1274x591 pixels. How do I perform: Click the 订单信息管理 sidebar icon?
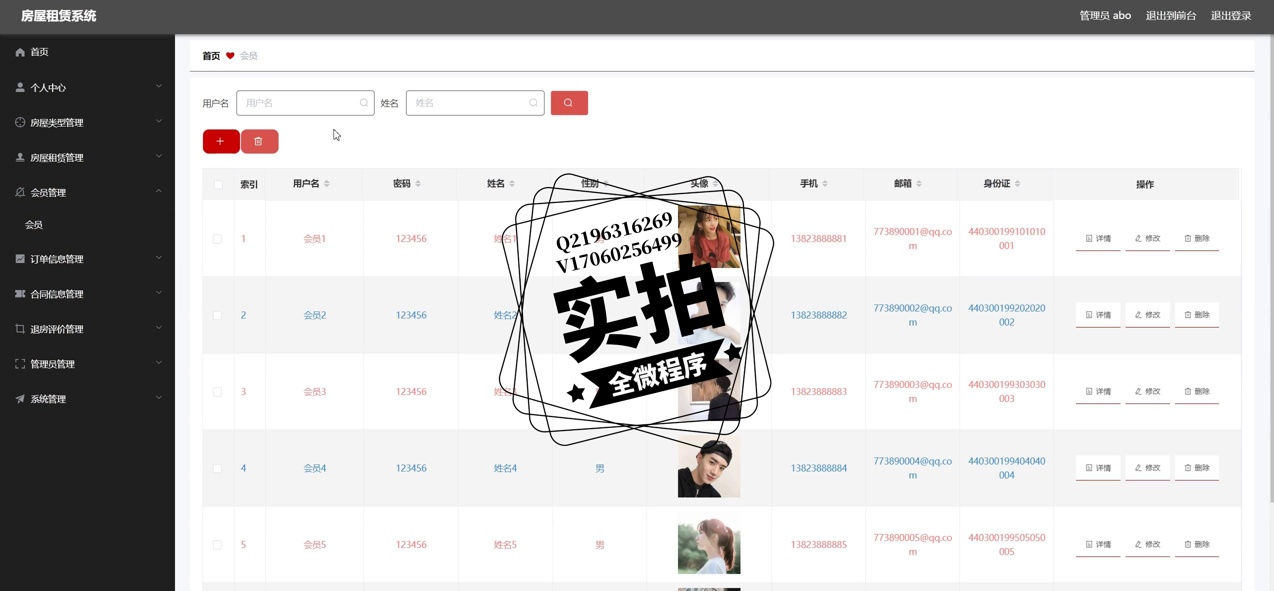click(x=20, y=259)
